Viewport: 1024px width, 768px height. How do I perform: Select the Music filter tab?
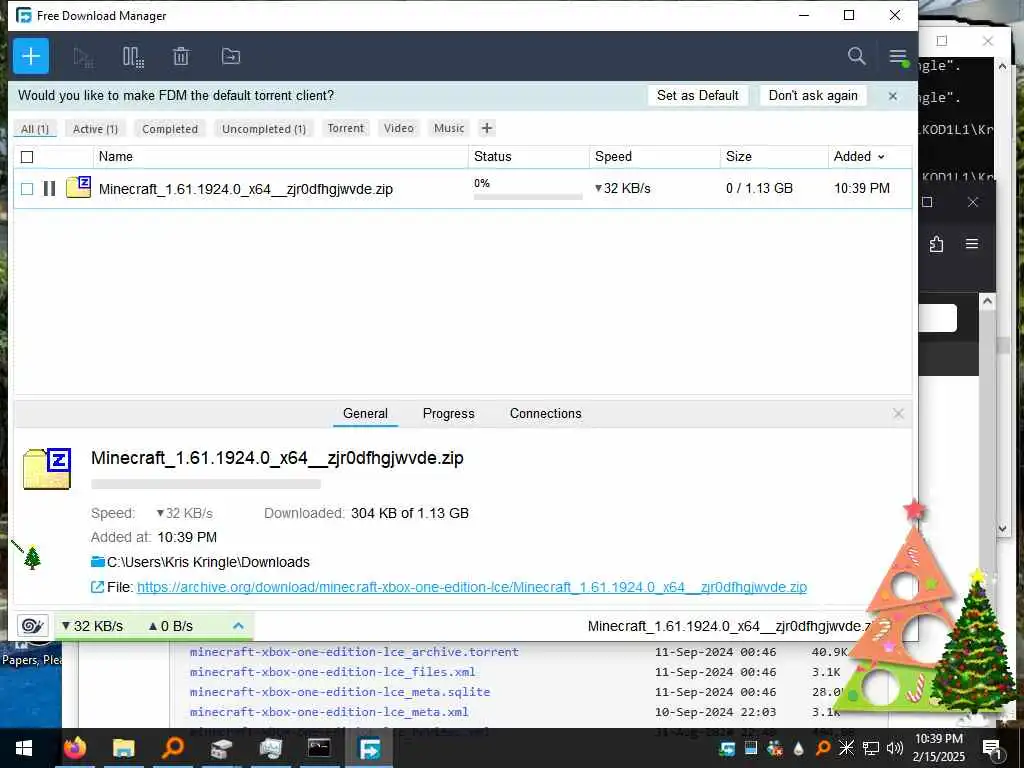[449, 128]
